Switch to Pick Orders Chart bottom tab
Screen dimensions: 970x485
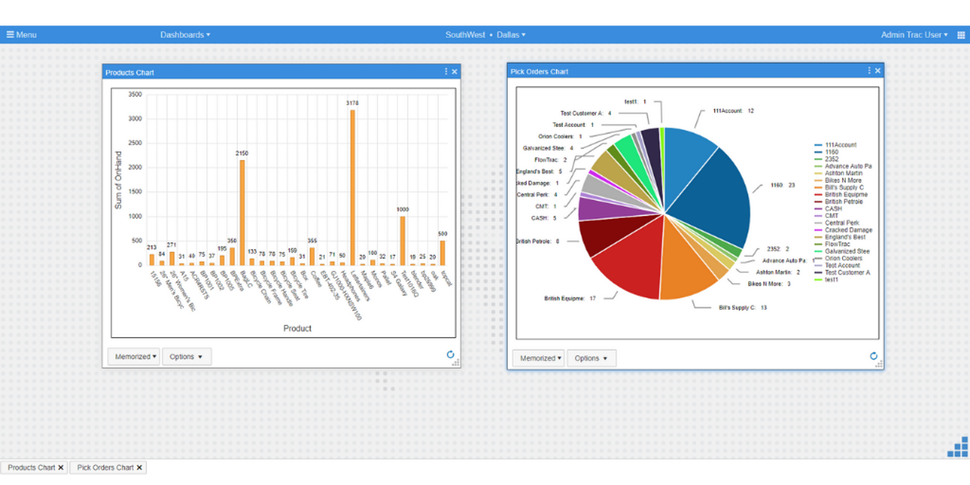pyautogui.click(x=105, y=468)
